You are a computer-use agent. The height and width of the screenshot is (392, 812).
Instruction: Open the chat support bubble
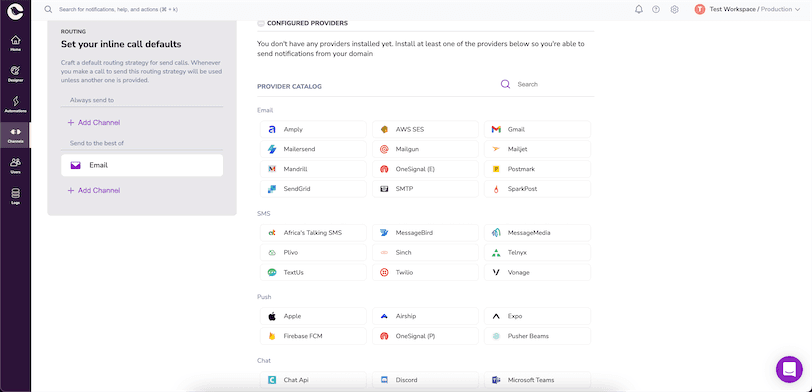789,369
